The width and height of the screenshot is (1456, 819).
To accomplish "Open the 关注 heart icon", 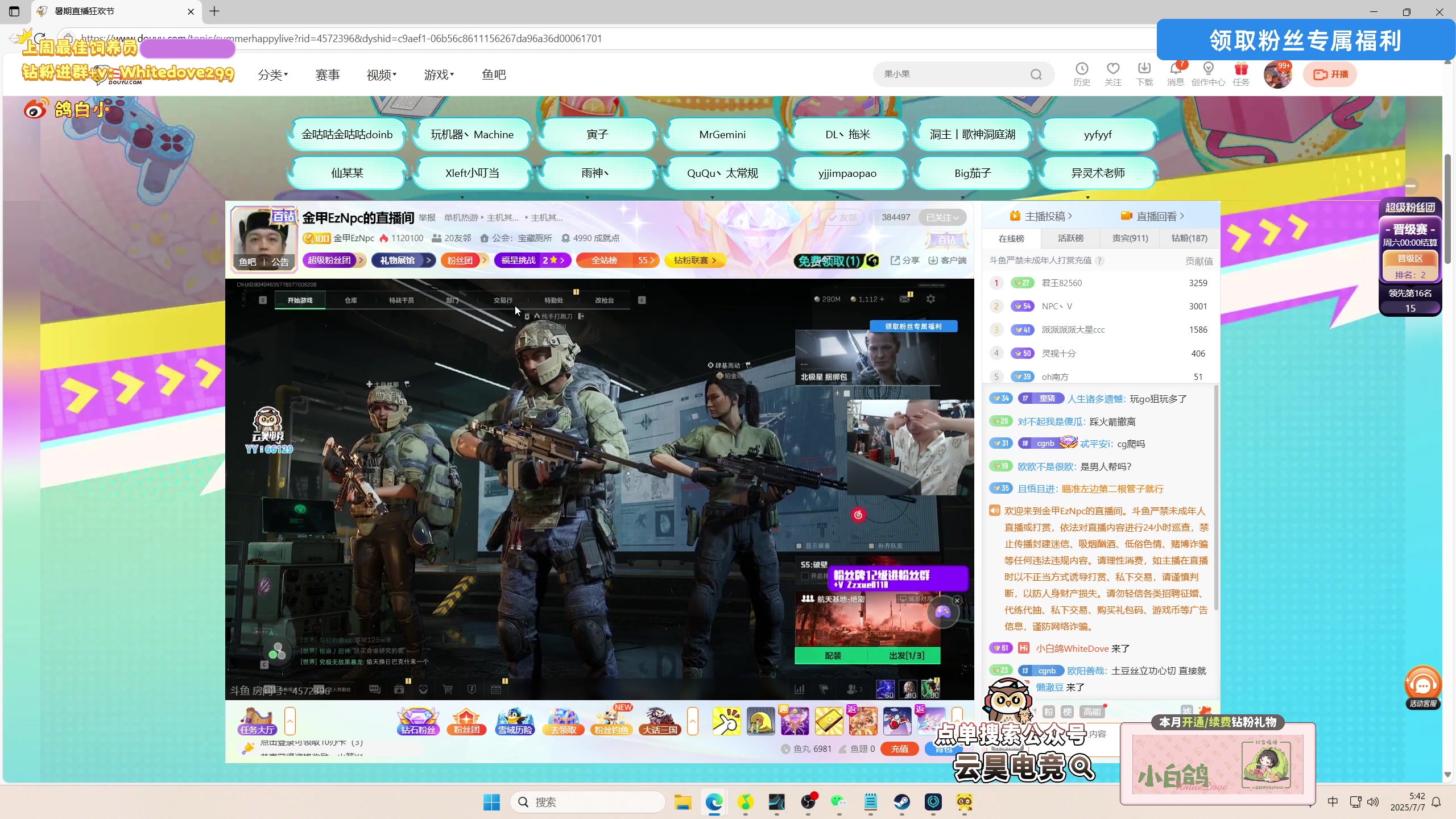I will pos(1112,74).
